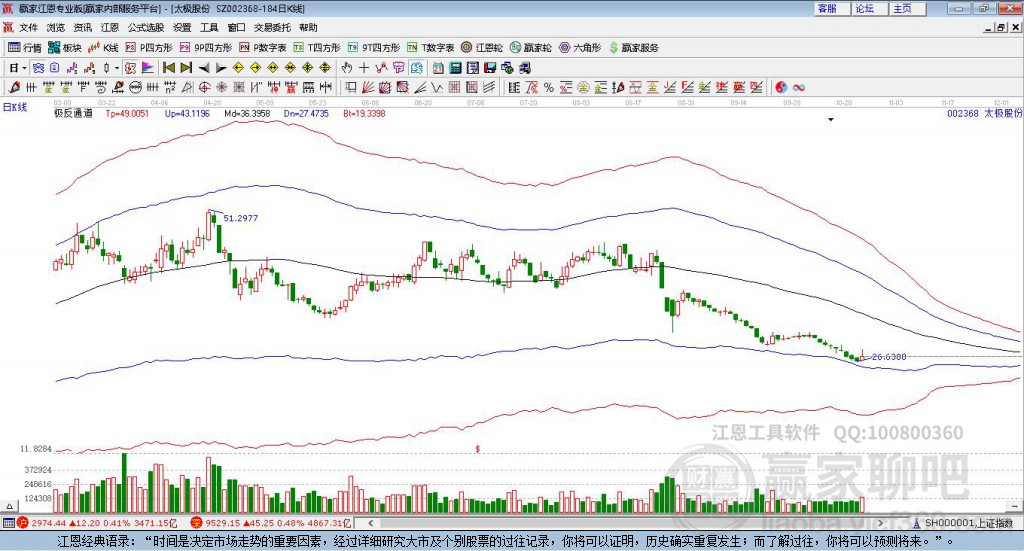Image resolution: width=1024 pixels, height=551 pixels.
Task: Click the truck icon in toolbar
Action: tap(524, 68)
